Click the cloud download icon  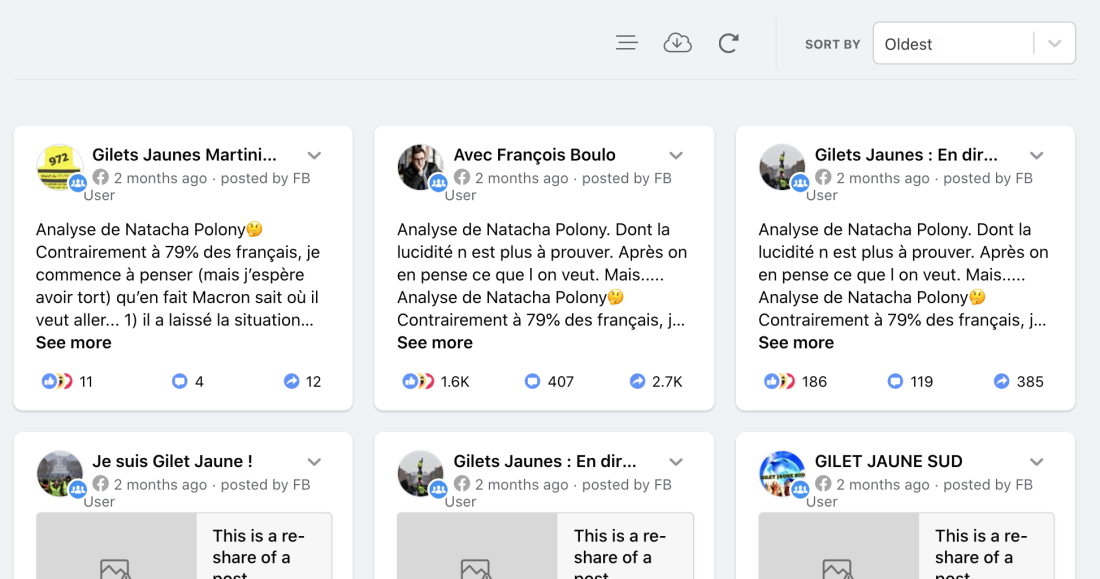click(x=677, y=44)
